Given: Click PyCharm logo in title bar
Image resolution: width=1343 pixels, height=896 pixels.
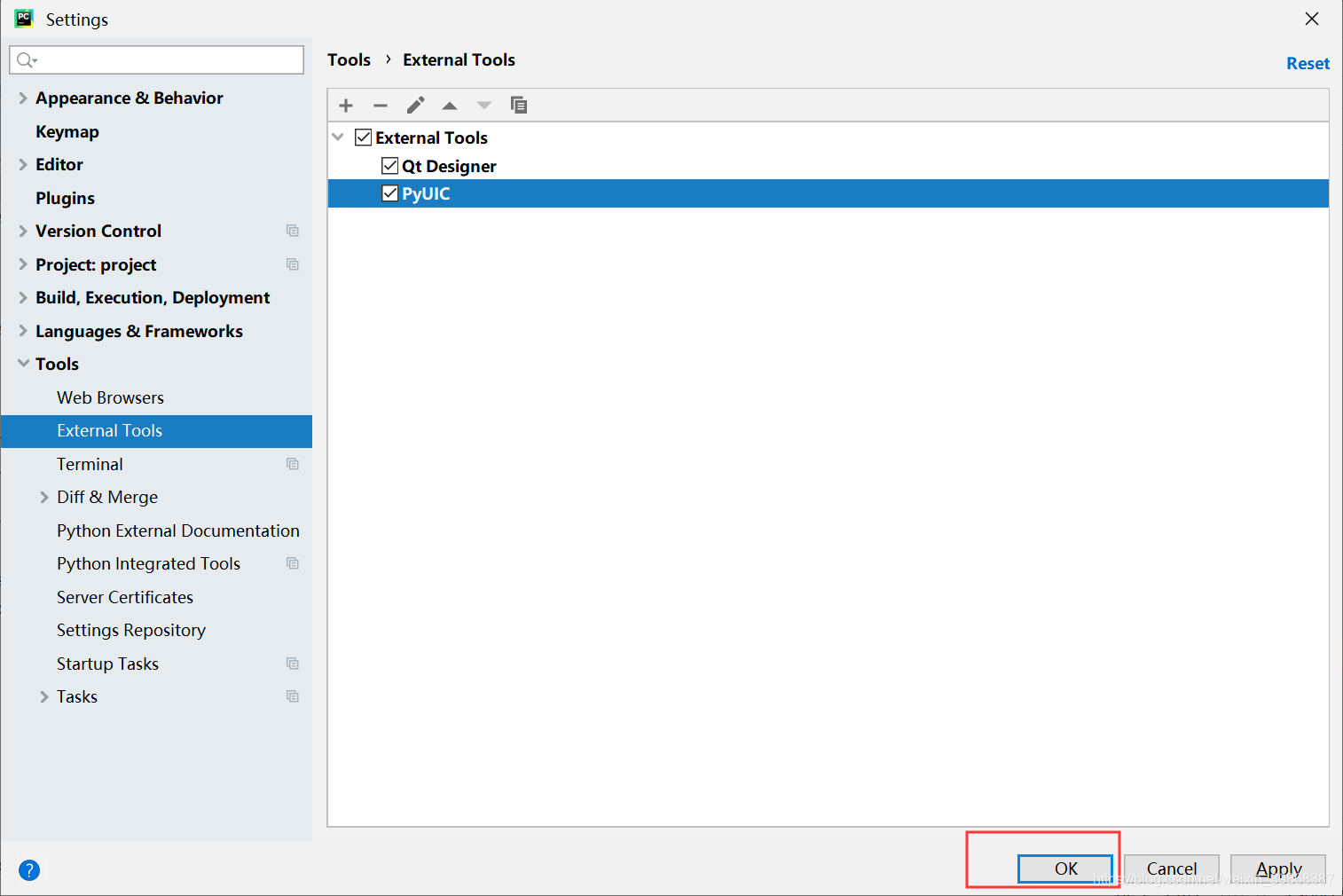Looking at the screenshot, I should pyautogui.click(x=24, y=19).
